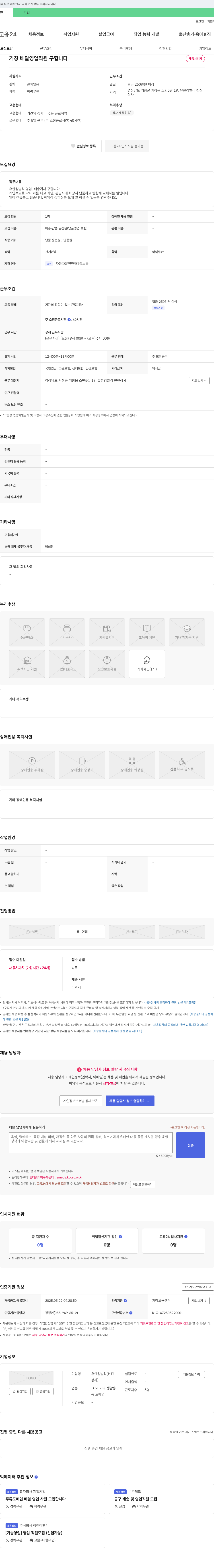Click the 건물 내부 경사로 icon
Viewport: 214px width, 1568px height.
(x=182, y=765)
